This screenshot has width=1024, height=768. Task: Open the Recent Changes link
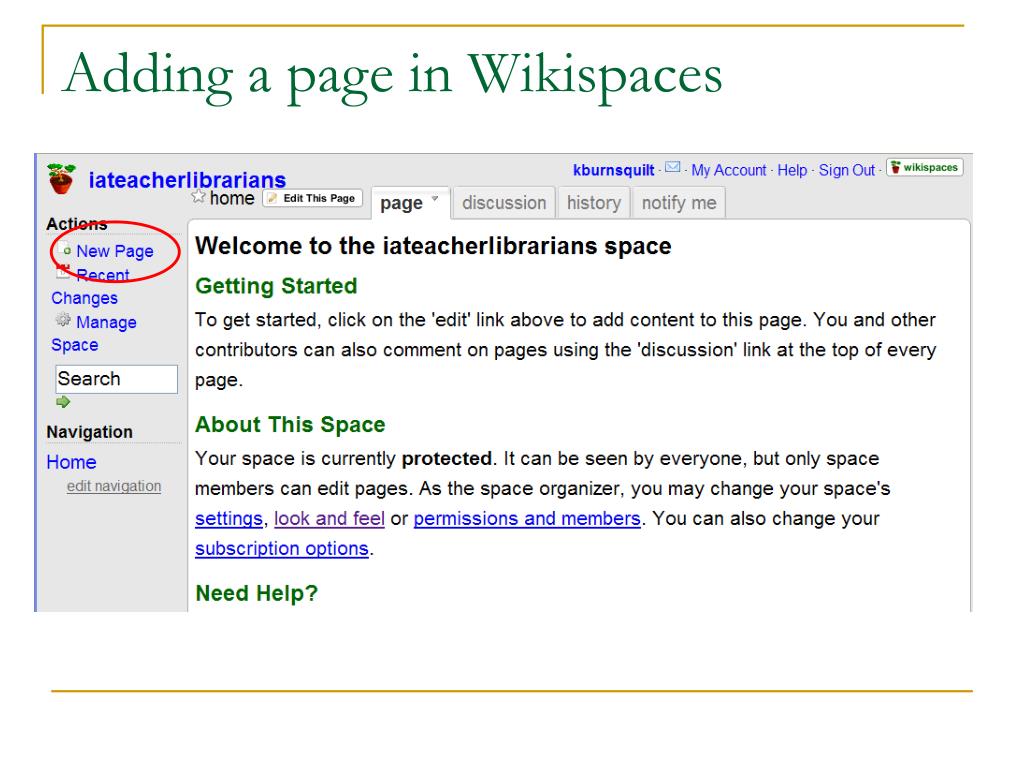click(x=90, y=286)
